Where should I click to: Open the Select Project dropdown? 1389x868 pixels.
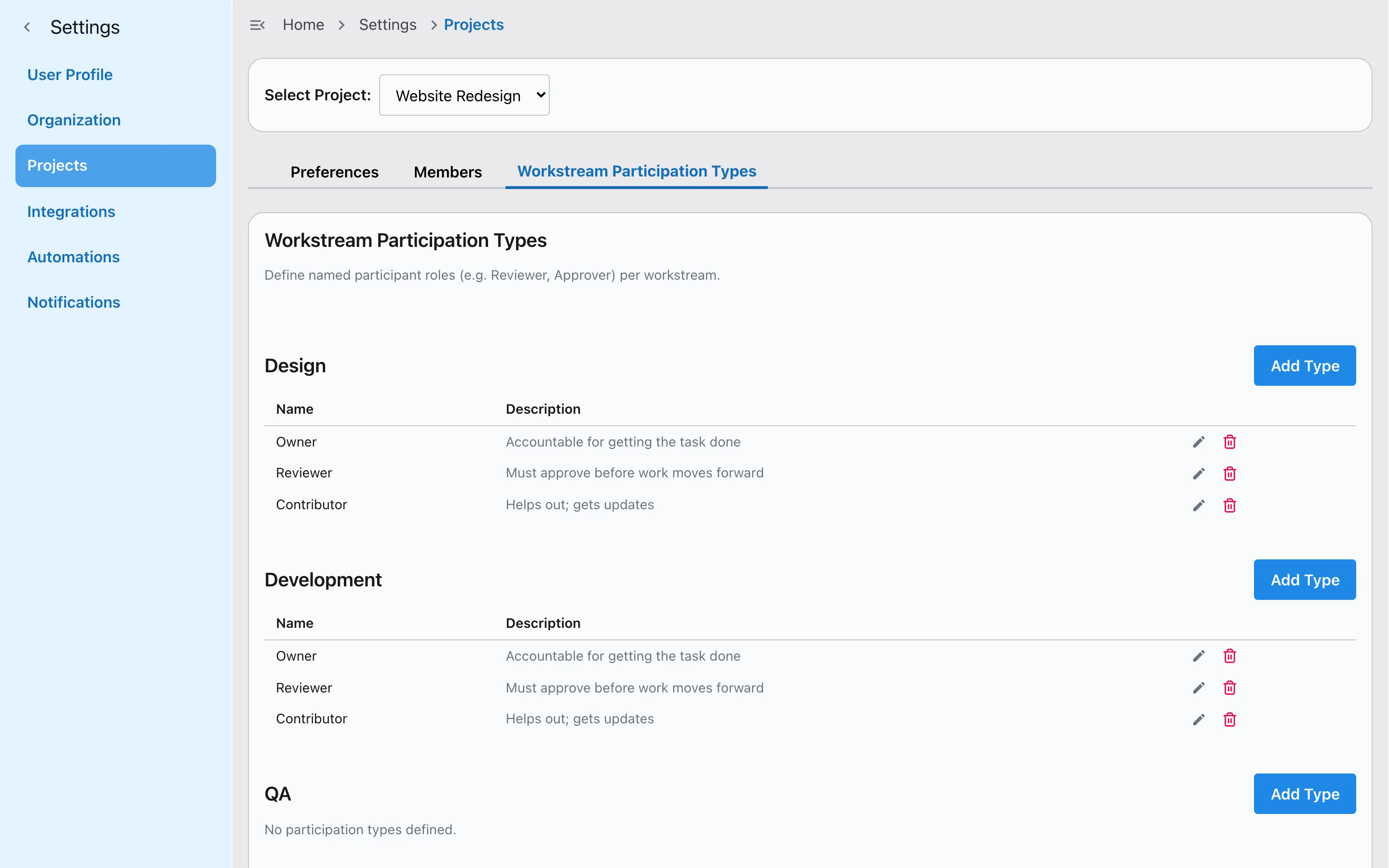464,95
